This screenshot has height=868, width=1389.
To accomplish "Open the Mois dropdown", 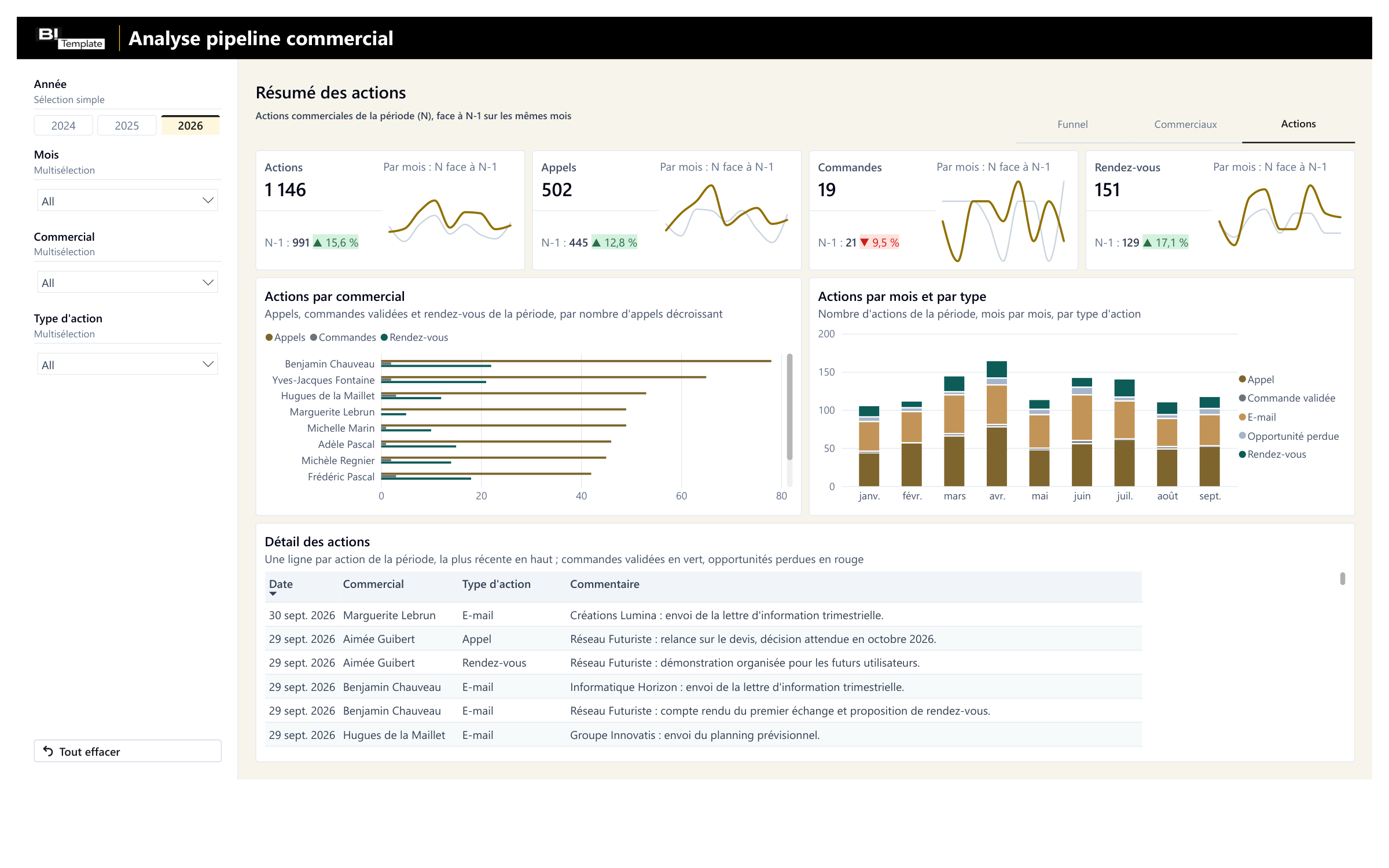I will [x=127, y=201].
